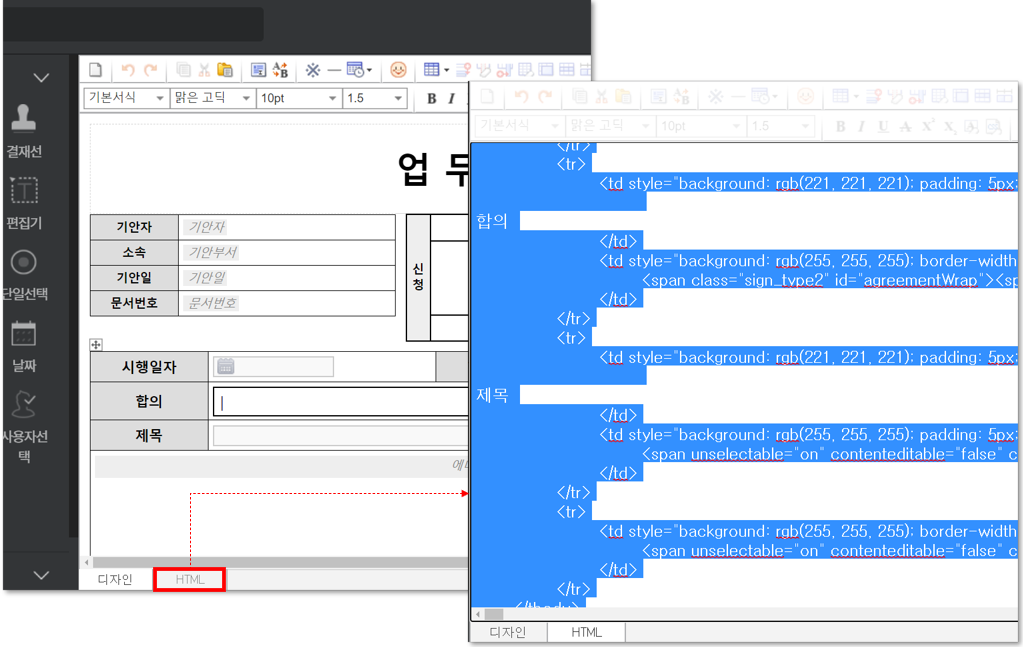The width and height of the screenshot is (1023, 647).
Task: Select the 편집기 text box tool in sidebar
Action: [x=23, y=190]
